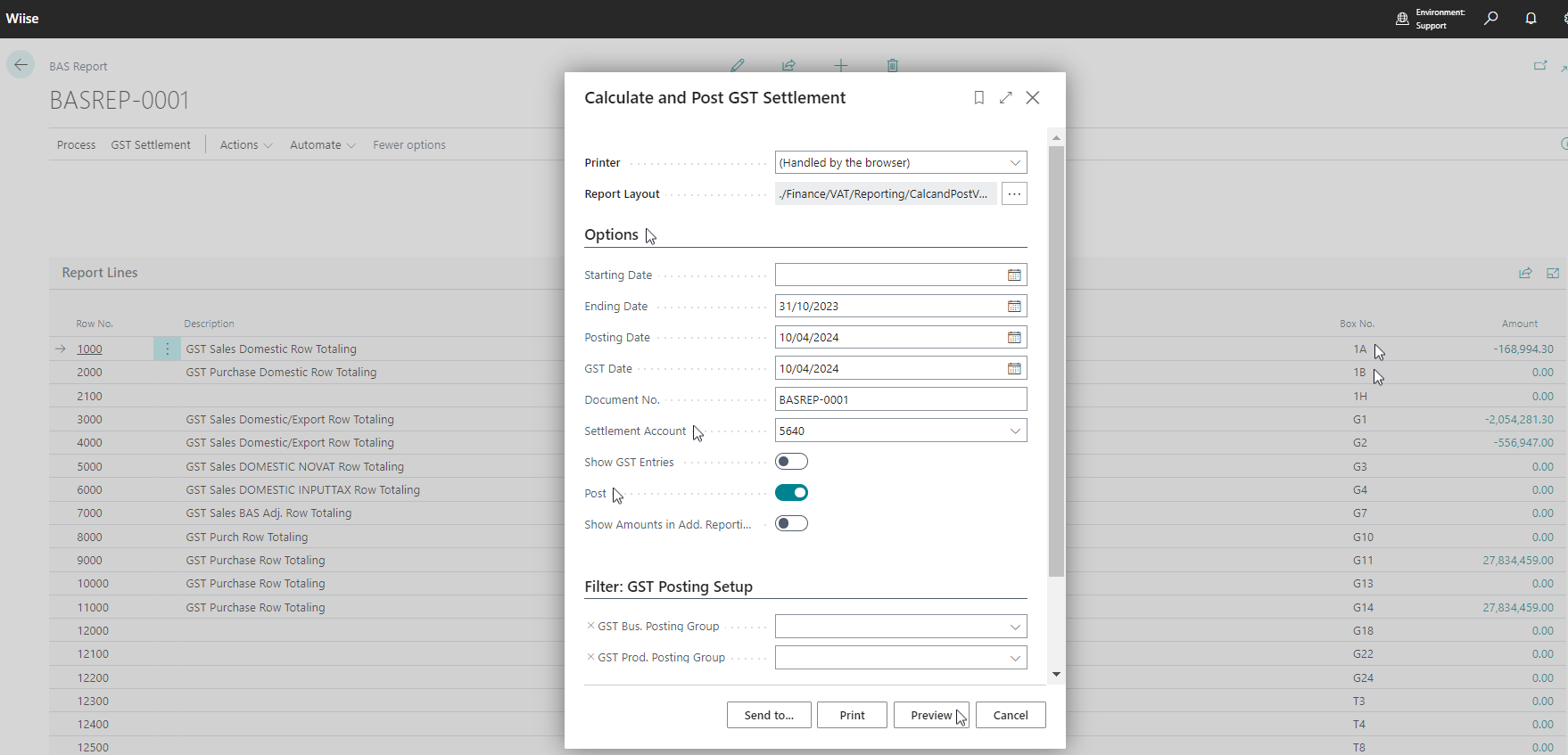Image resolution: width=1568 pixels, height=755 pixels.
Task: Click the search magnifier icon
Action: pos(1490,19)
